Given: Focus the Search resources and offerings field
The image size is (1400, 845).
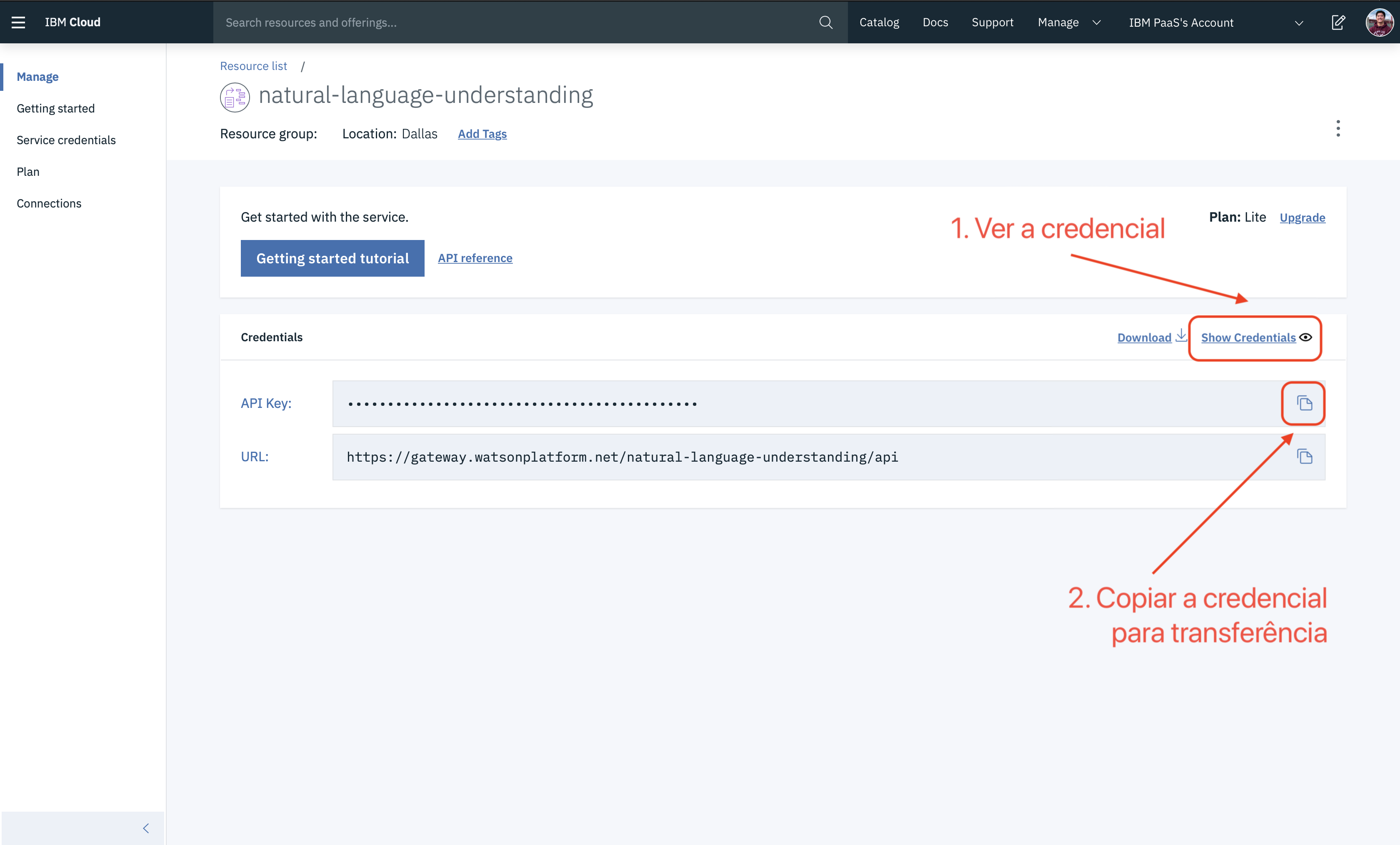Looking at the screenshot, I should click(x=511, y=22).
